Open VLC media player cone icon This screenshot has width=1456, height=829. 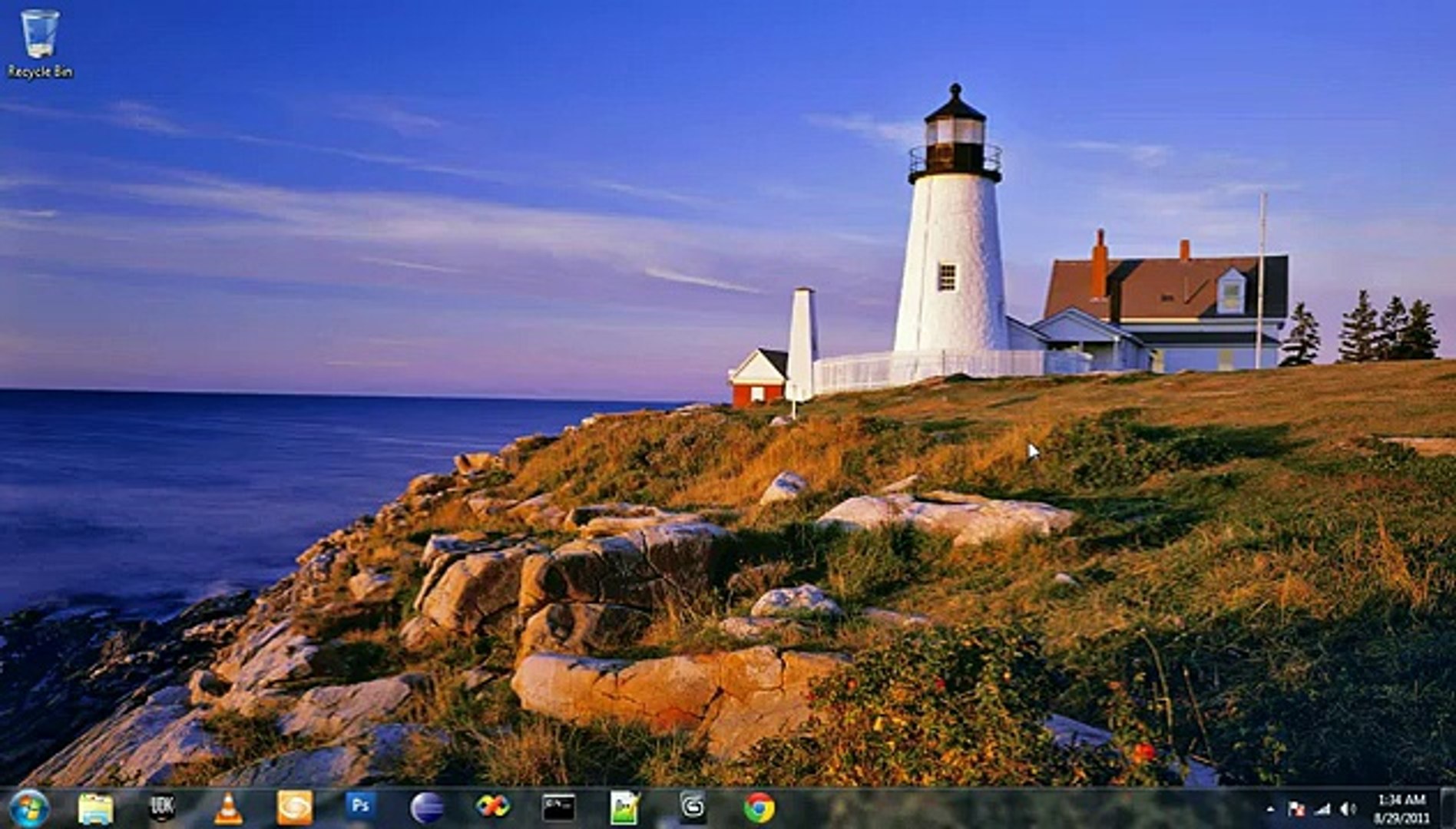point(228,808)
